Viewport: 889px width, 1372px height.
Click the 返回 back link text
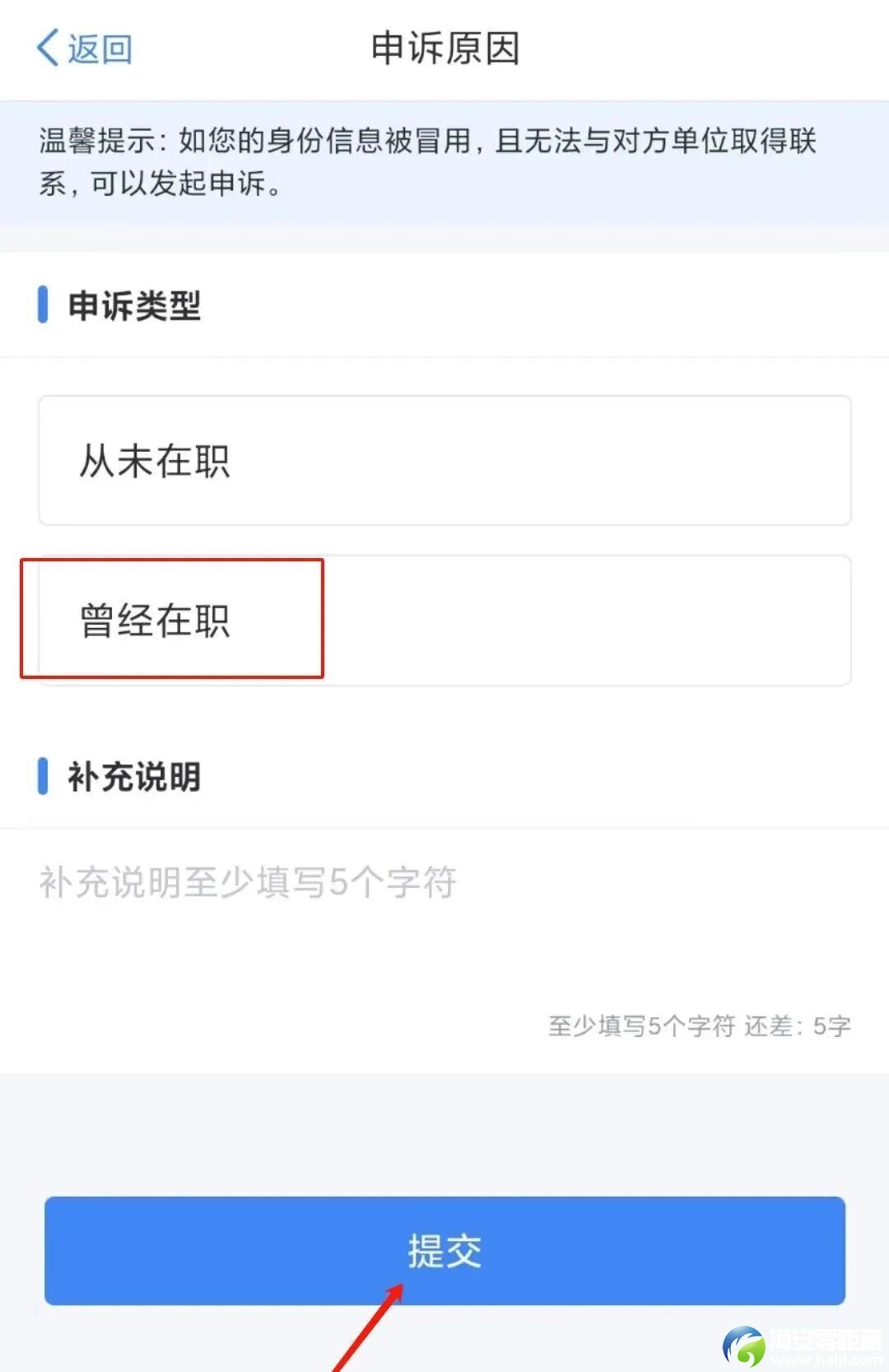(100, 49)
